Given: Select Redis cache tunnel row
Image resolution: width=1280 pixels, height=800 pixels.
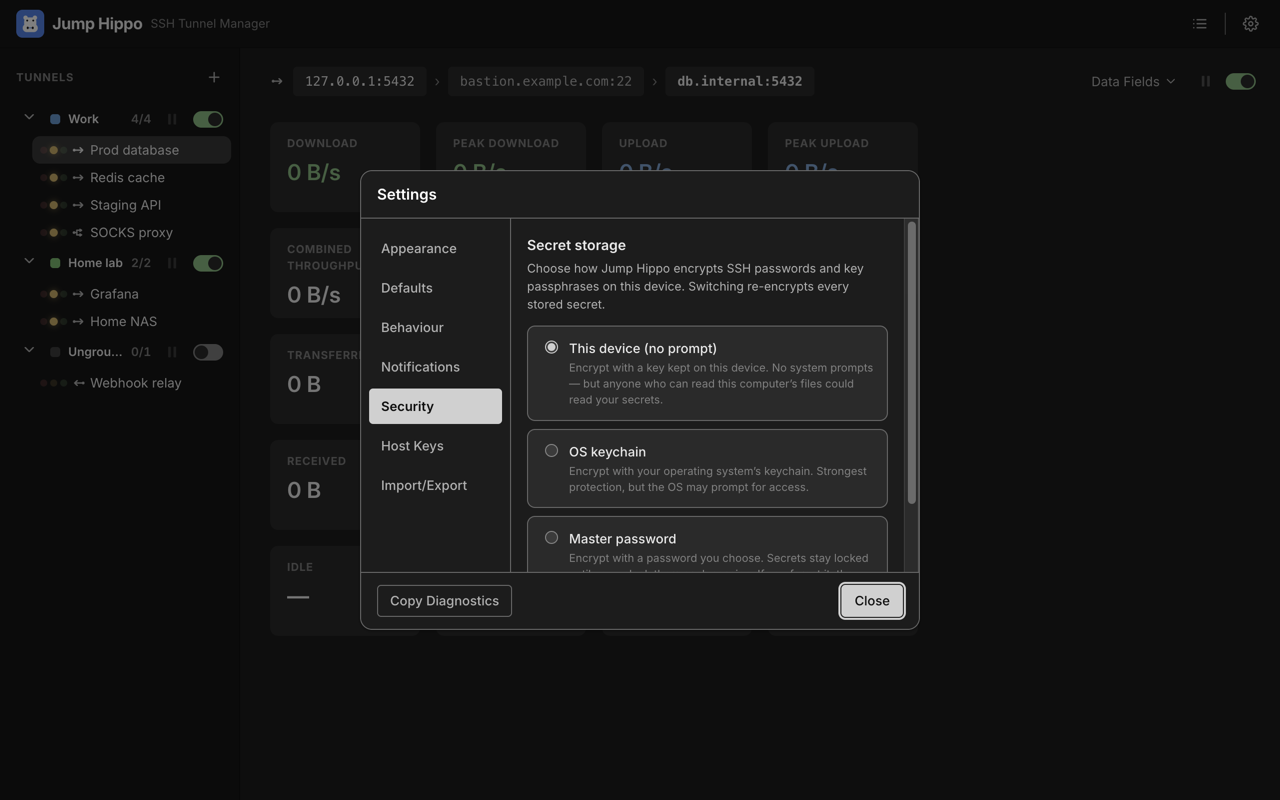Looking at the screenshot, I should point(132,177).
